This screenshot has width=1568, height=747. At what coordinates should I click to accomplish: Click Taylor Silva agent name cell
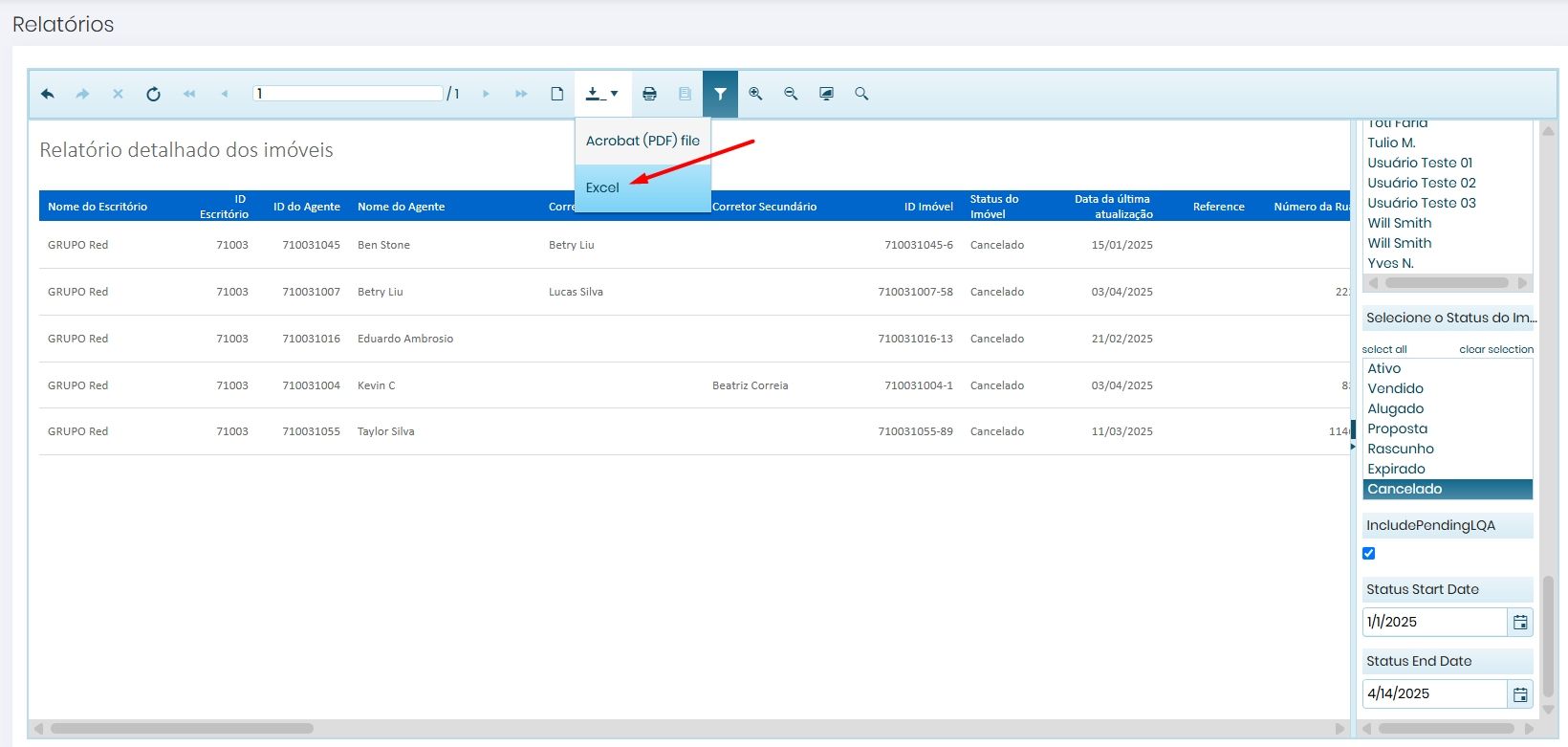tap(386, 431)
